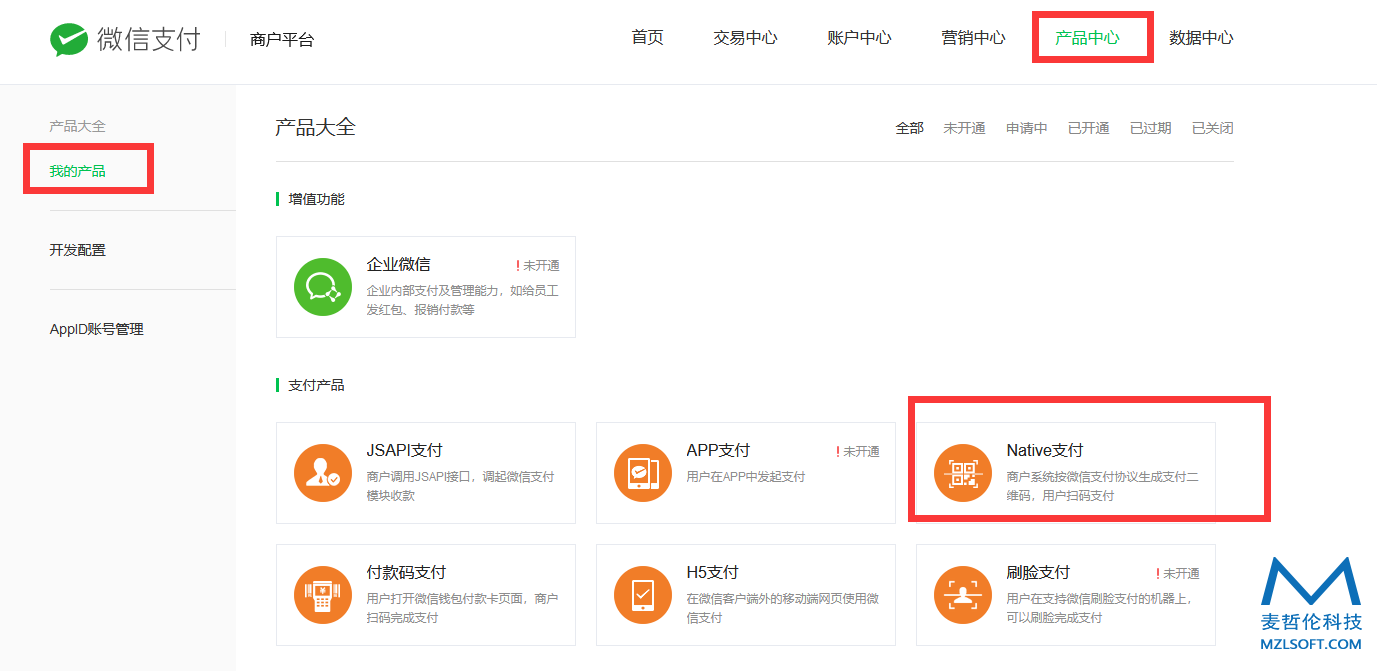The image size is (1377, 671).
Task: Click the Native支付 card description text
Action: [1103, 486]
